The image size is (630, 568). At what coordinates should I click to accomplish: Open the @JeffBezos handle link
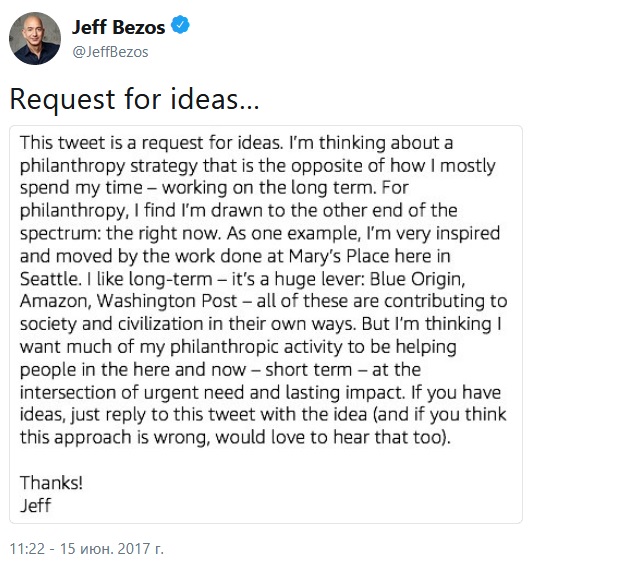[x=110, y=51]
